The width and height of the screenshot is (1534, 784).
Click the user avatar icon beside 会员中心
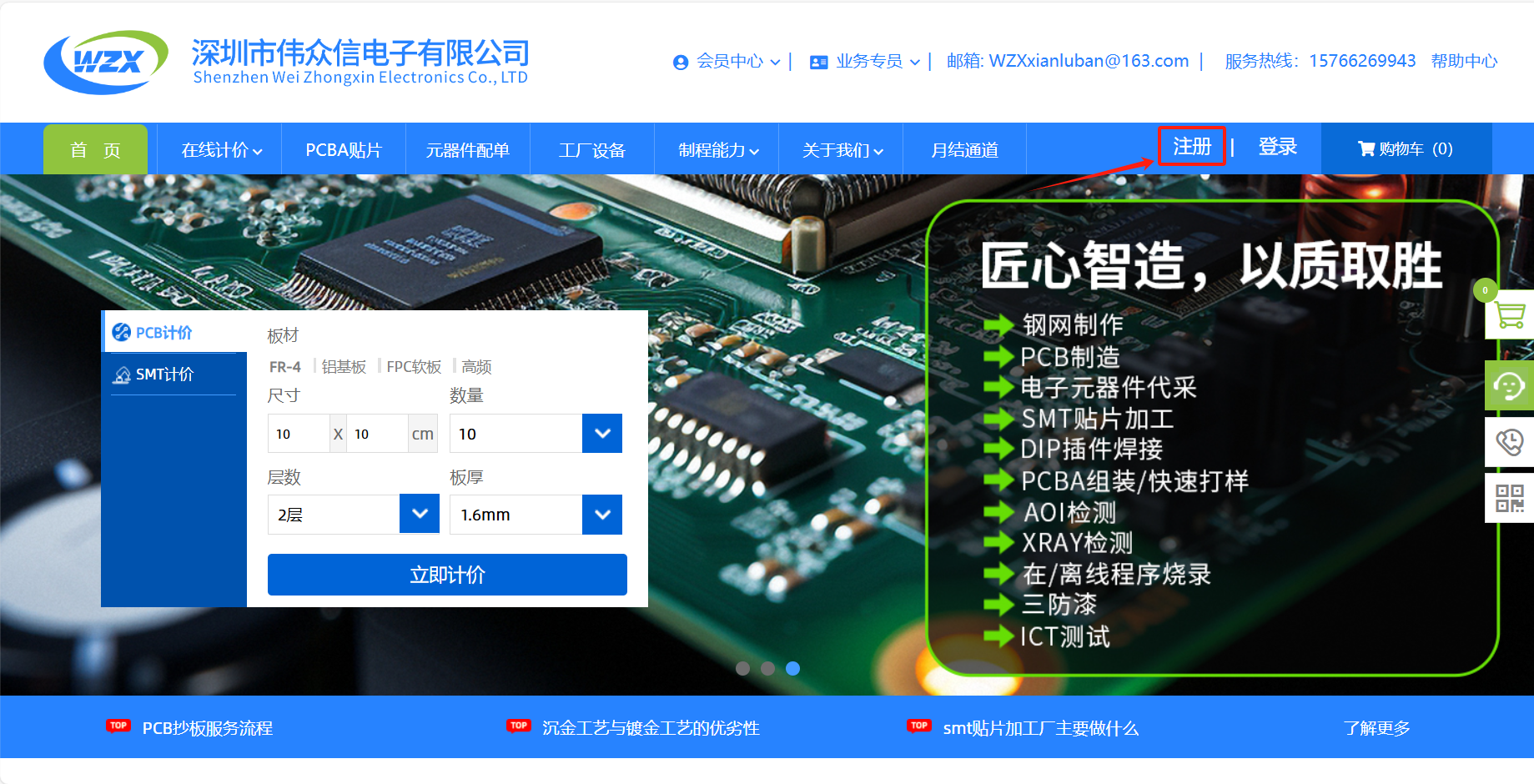point(680,61)
